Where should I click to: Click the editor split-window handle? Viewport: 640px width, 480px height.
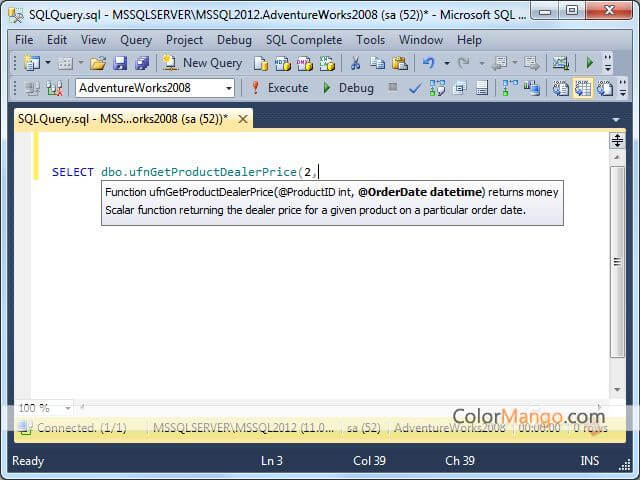[617, 141]
